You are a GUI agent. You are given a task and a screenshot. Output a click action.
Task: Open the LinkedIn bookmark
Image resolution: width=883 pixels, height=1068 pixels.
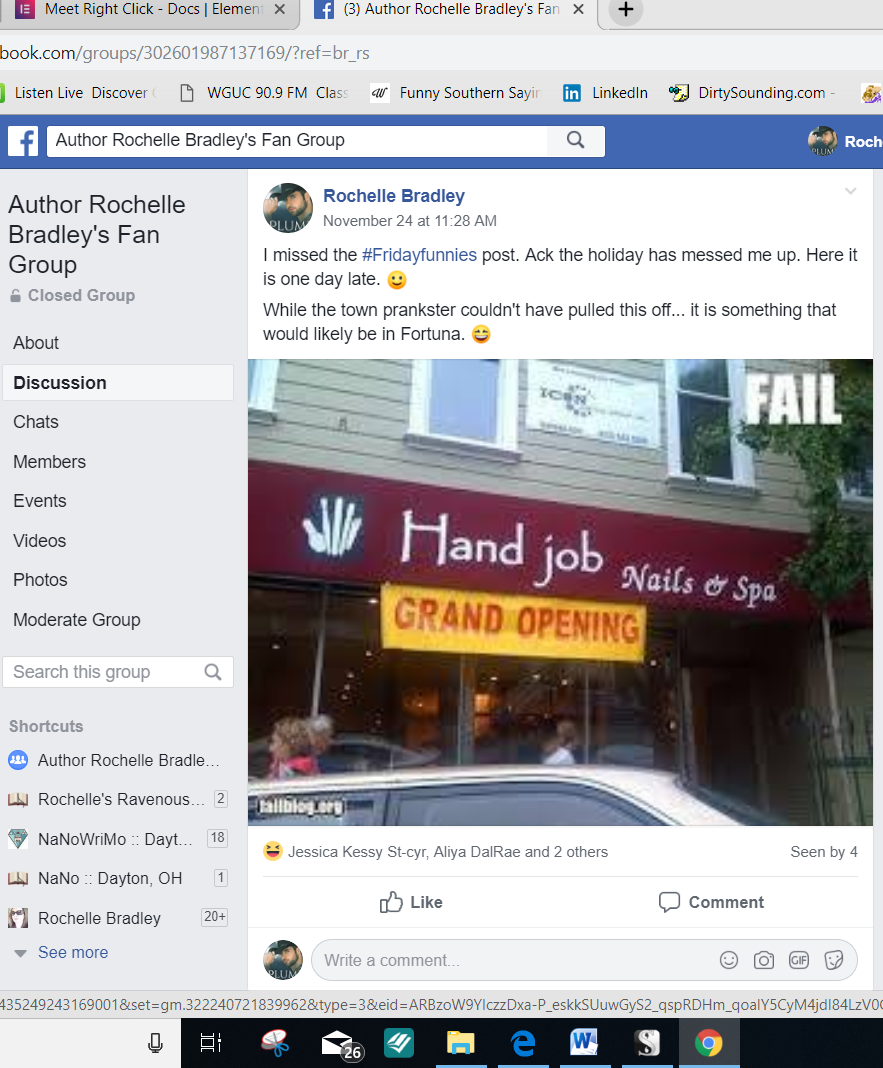(x=606, y=93)
